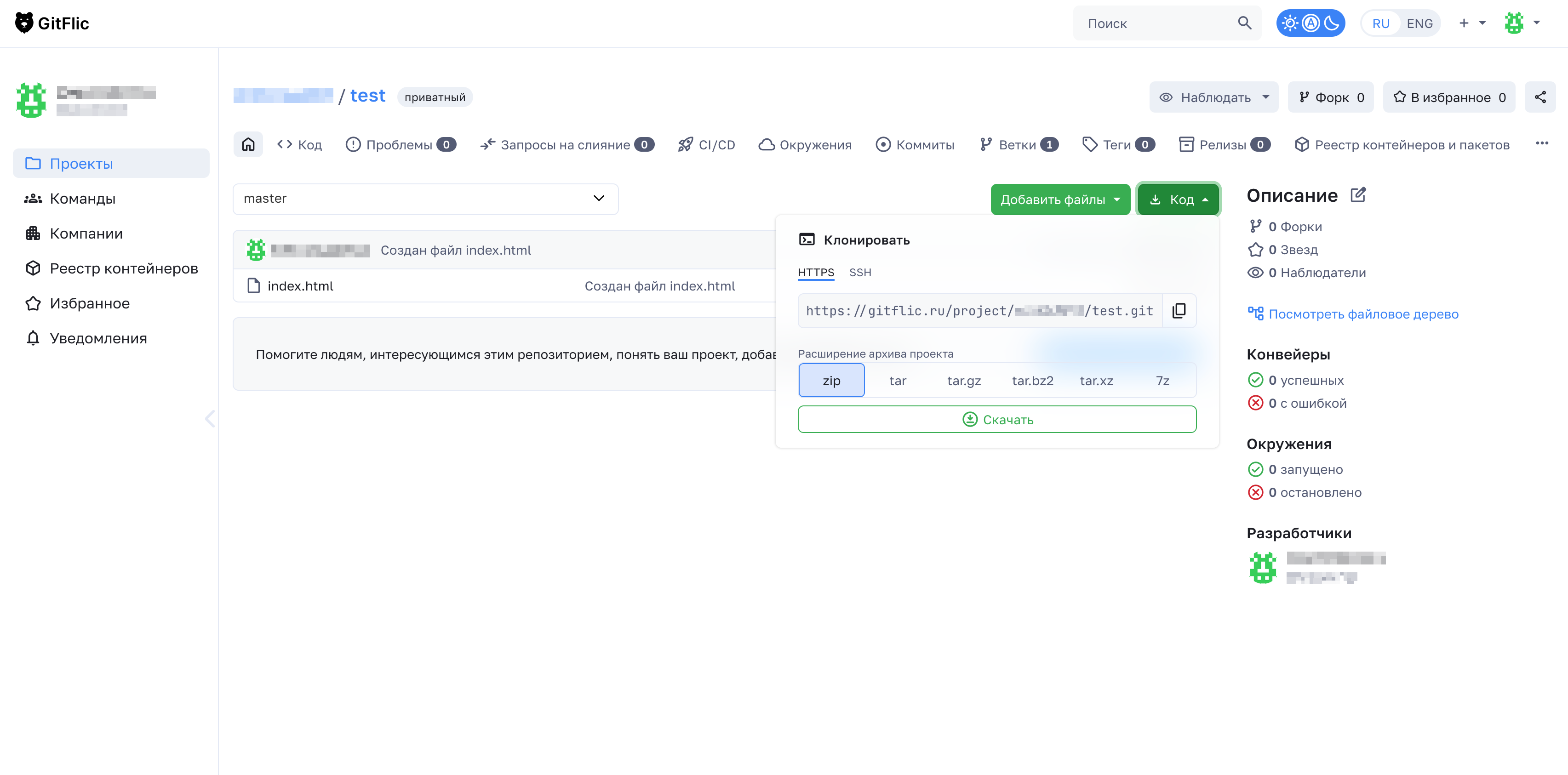The width and height of the screenshot is (1568, 775).
Task: Select the HTTPS clone tab
Action: 816,272
